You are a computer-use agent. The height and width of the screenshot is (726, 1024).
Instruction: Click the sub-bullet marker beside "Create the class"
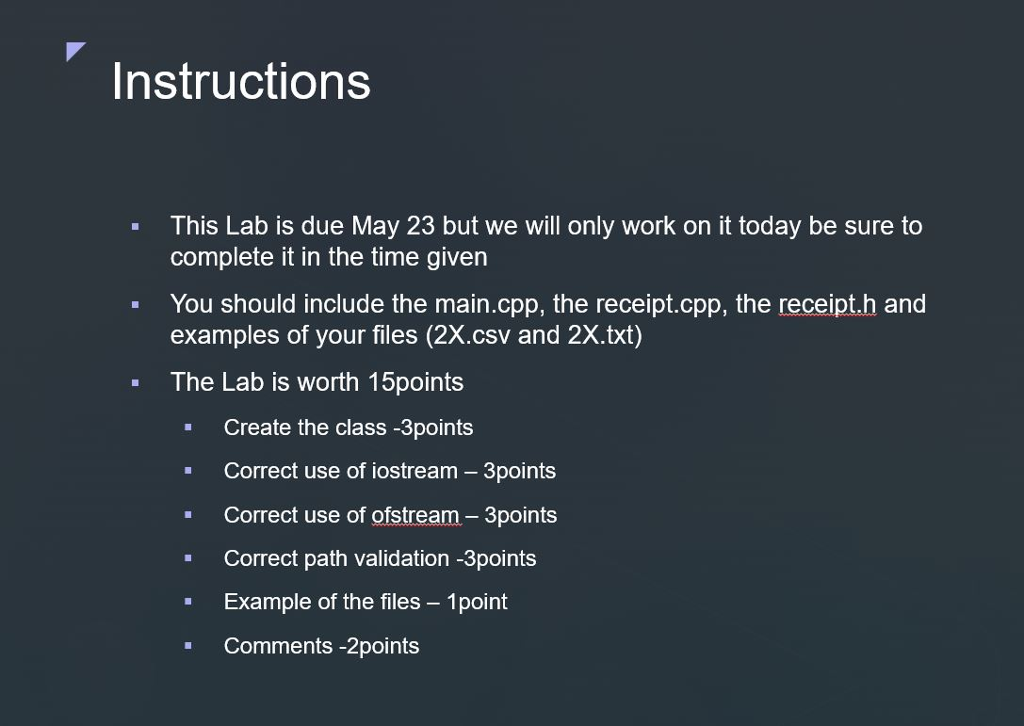click(188, 428)
